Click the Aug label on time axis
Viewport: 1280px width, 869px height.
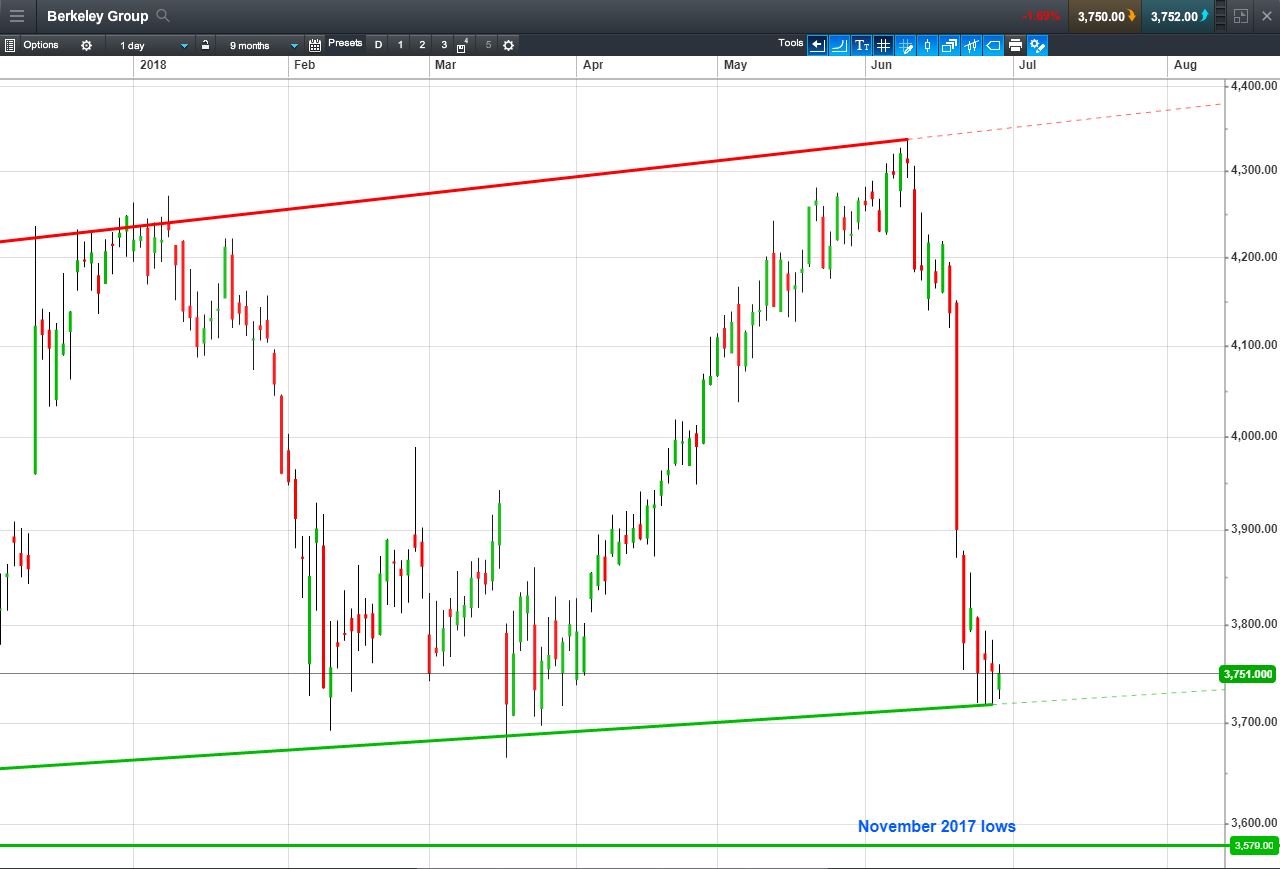pos(1185,65)
